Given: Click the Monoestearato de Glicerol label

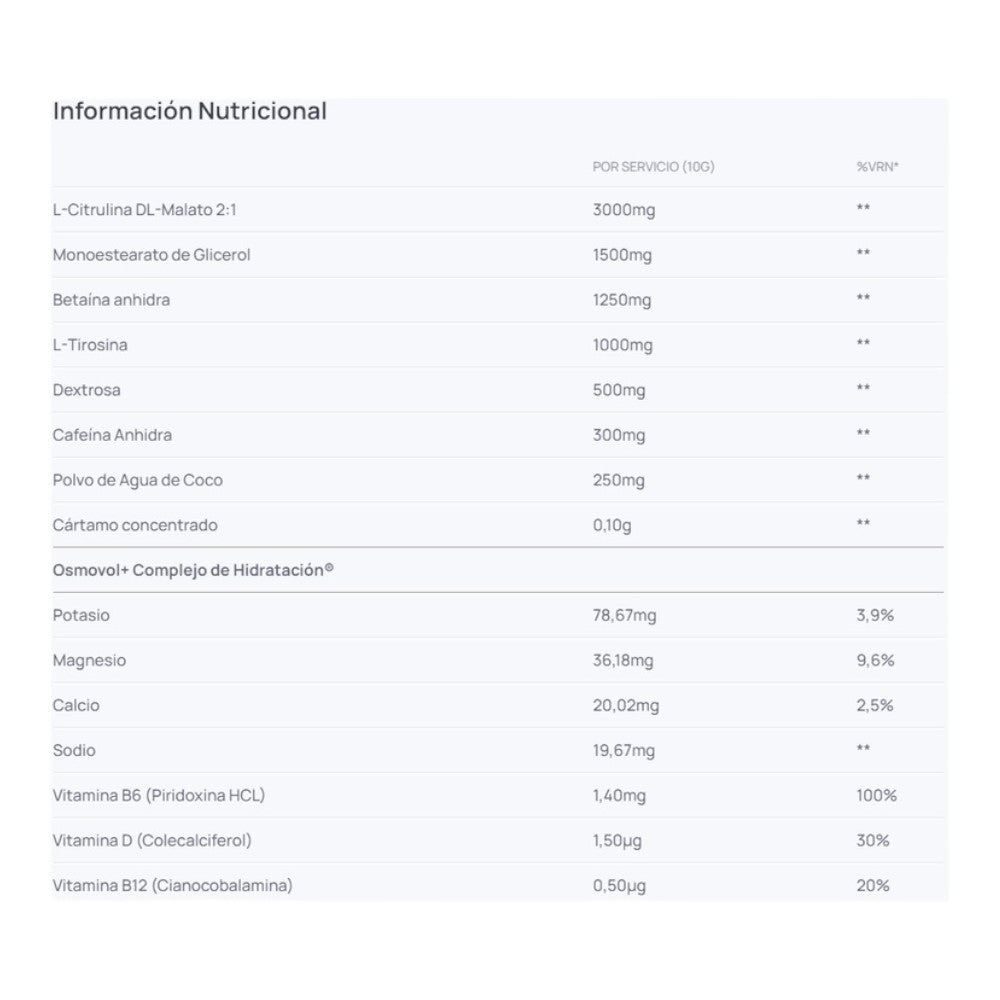Looking at the screenshot, I should tap(151, 255).
